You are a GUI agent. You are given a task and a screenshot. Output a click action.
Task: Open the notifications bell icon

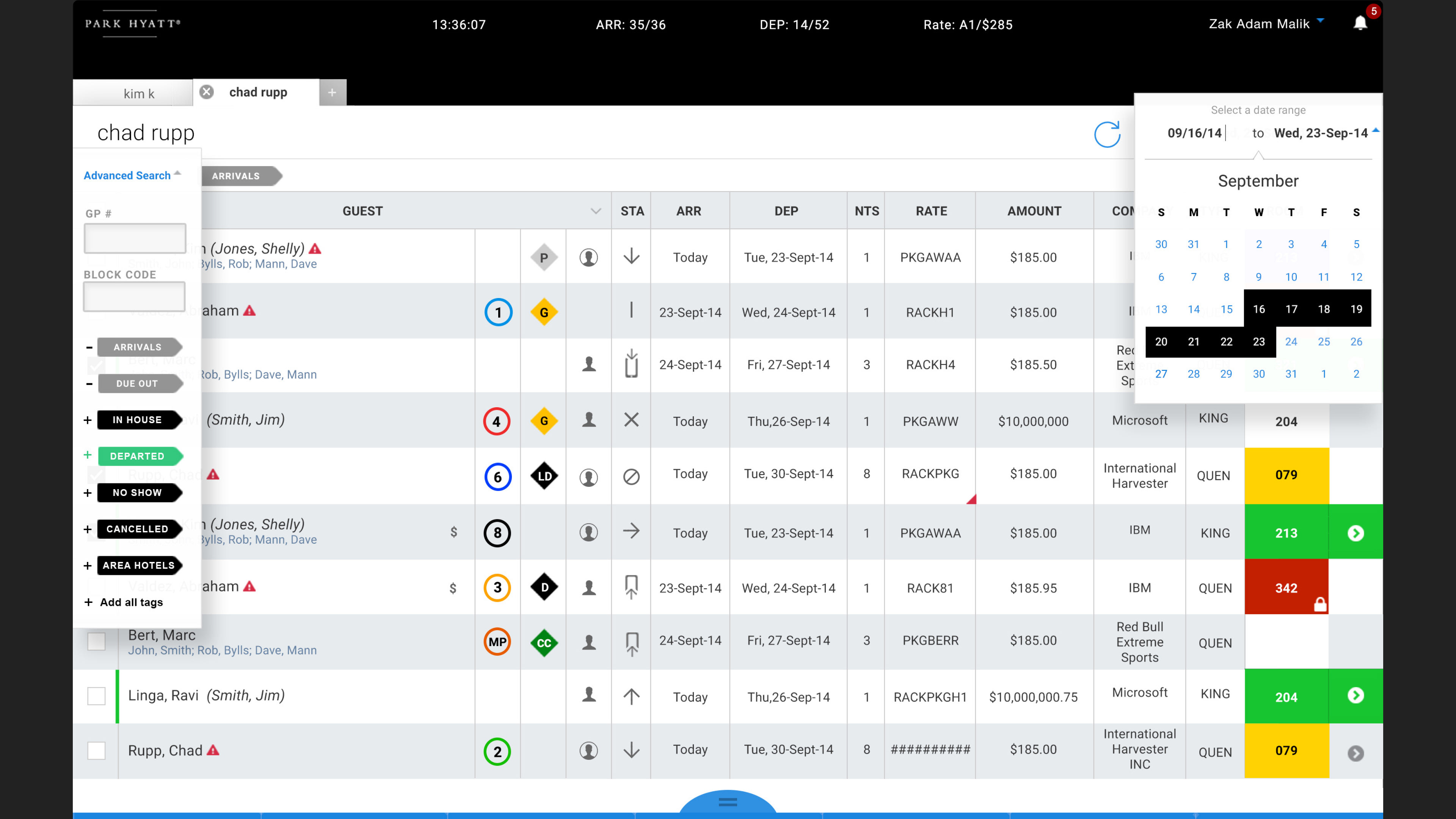click(x=1360, y=23)
